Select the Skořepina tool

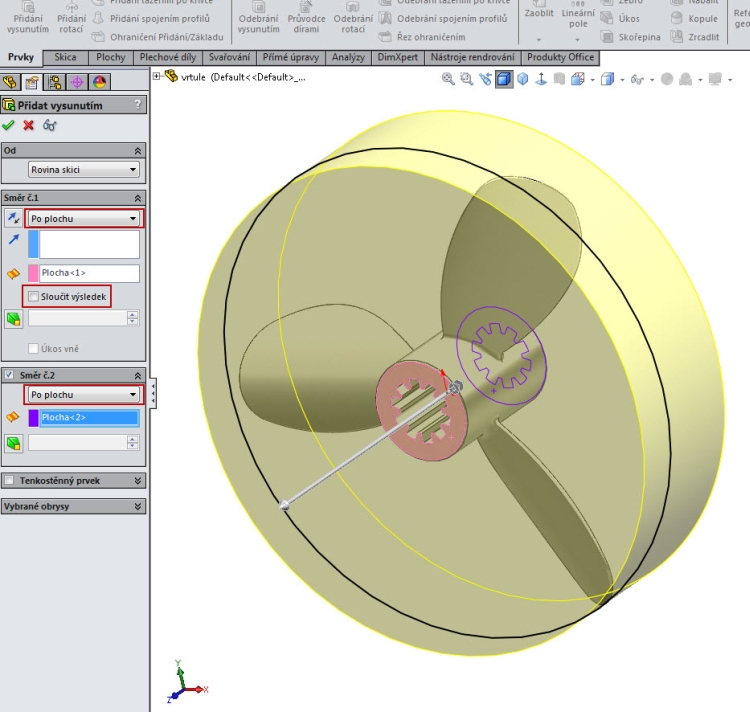pyautogui.click(x=630, y=37)
